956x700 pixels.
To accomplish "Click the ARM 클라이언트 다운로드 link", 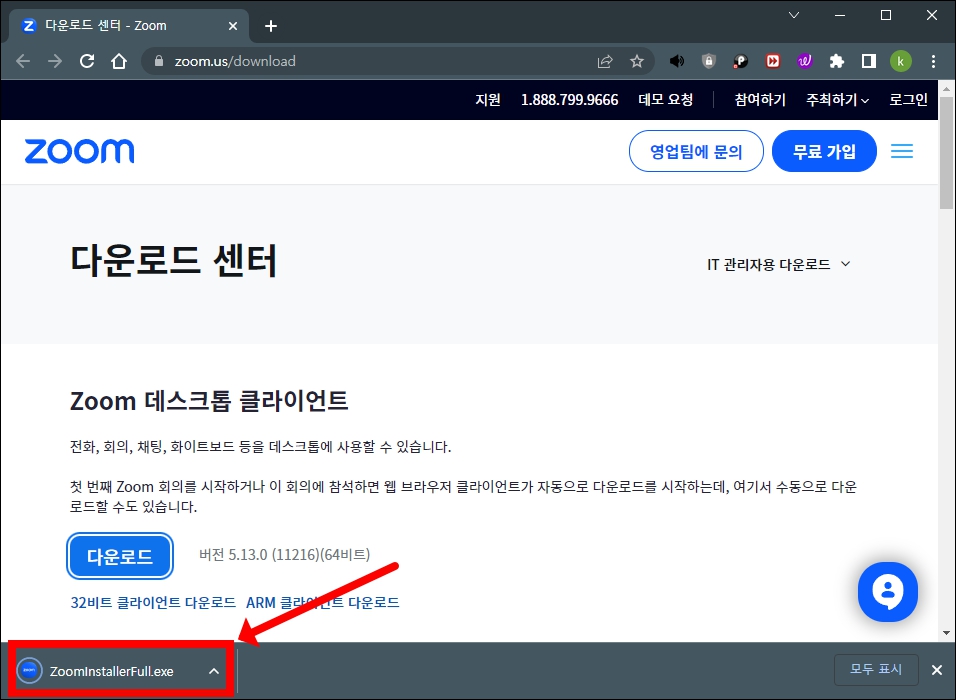I will pyautogui.click(x=322, y=602).
